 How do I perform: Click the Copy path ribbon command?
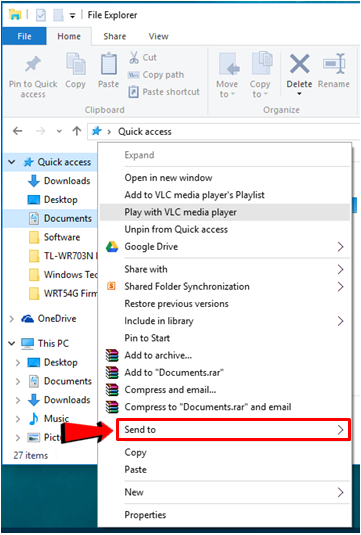coord(156,75)
